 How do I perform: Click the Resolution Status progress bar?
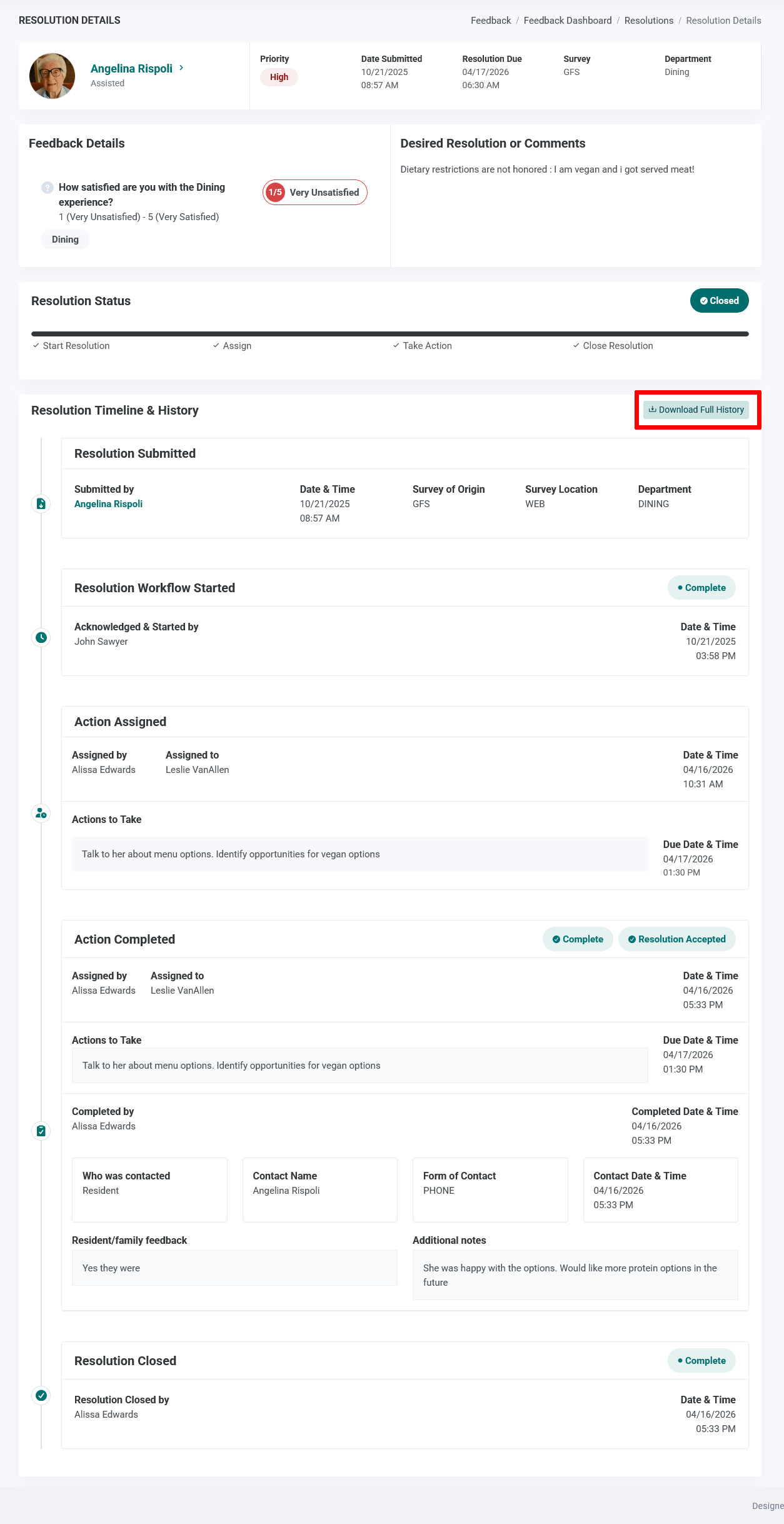coord(390,334)
